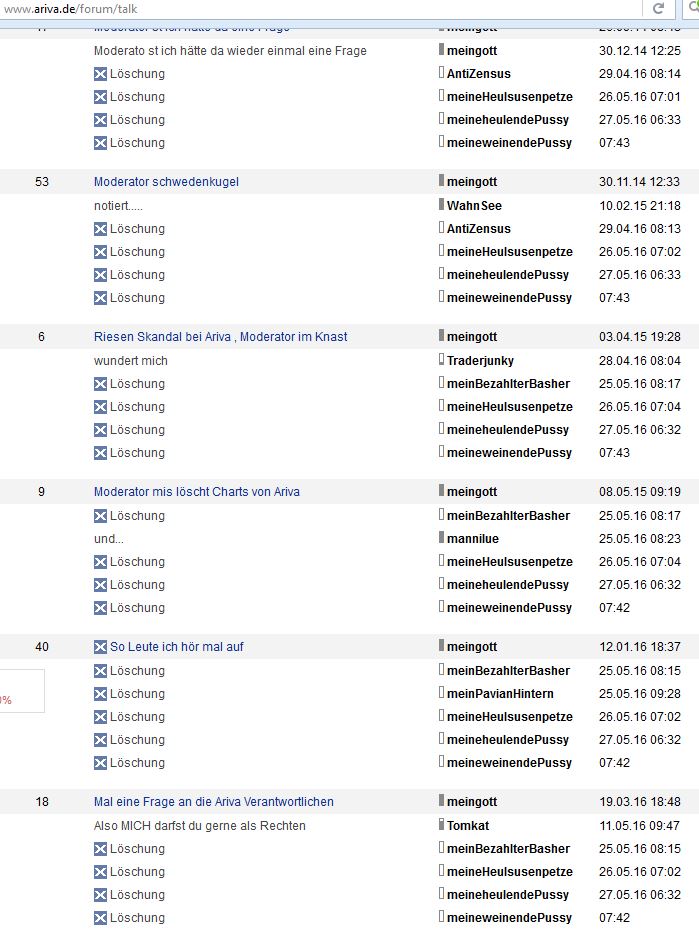Viewport: 699px width, 936px height.
Task: Open 'Riesen Skandal bei Ariva, Moderator im Knast'
Action: [x=220, y=337]
